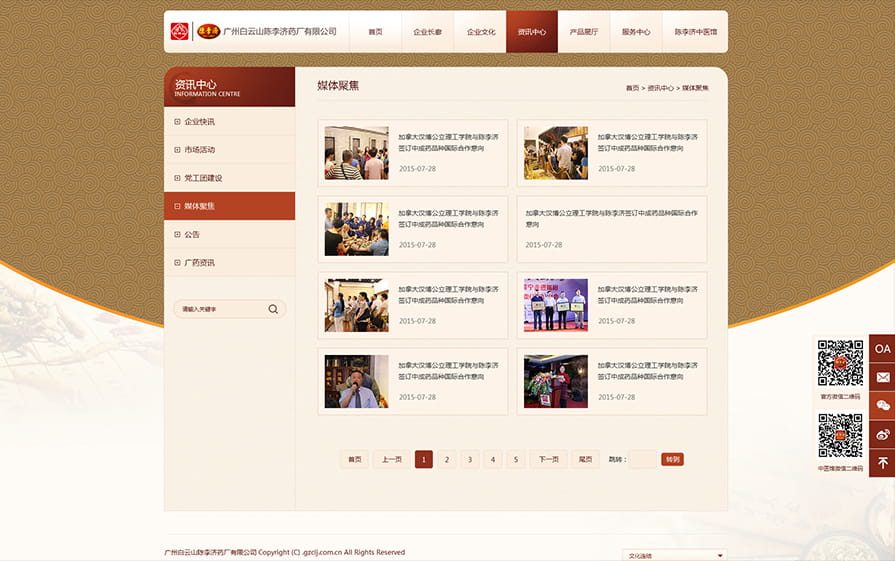Open the award certificates stage photo thumbnail

555,305
